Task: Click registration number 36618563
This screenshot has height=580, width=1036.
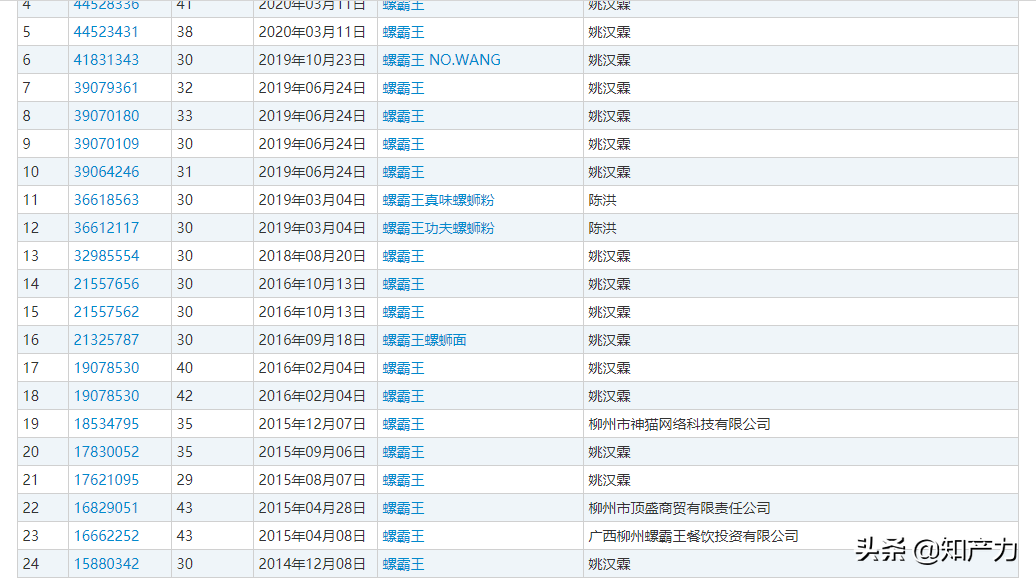Action: [x=106, y=199]
